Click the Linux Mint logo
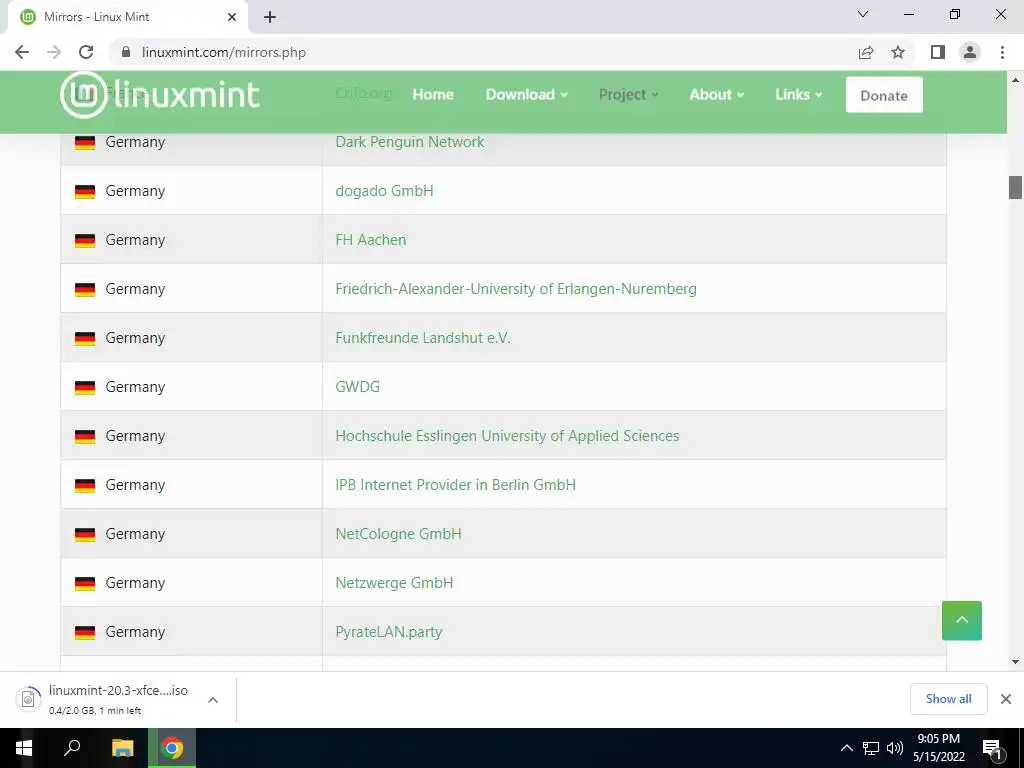1024x768 pixels. pos(160,95)
